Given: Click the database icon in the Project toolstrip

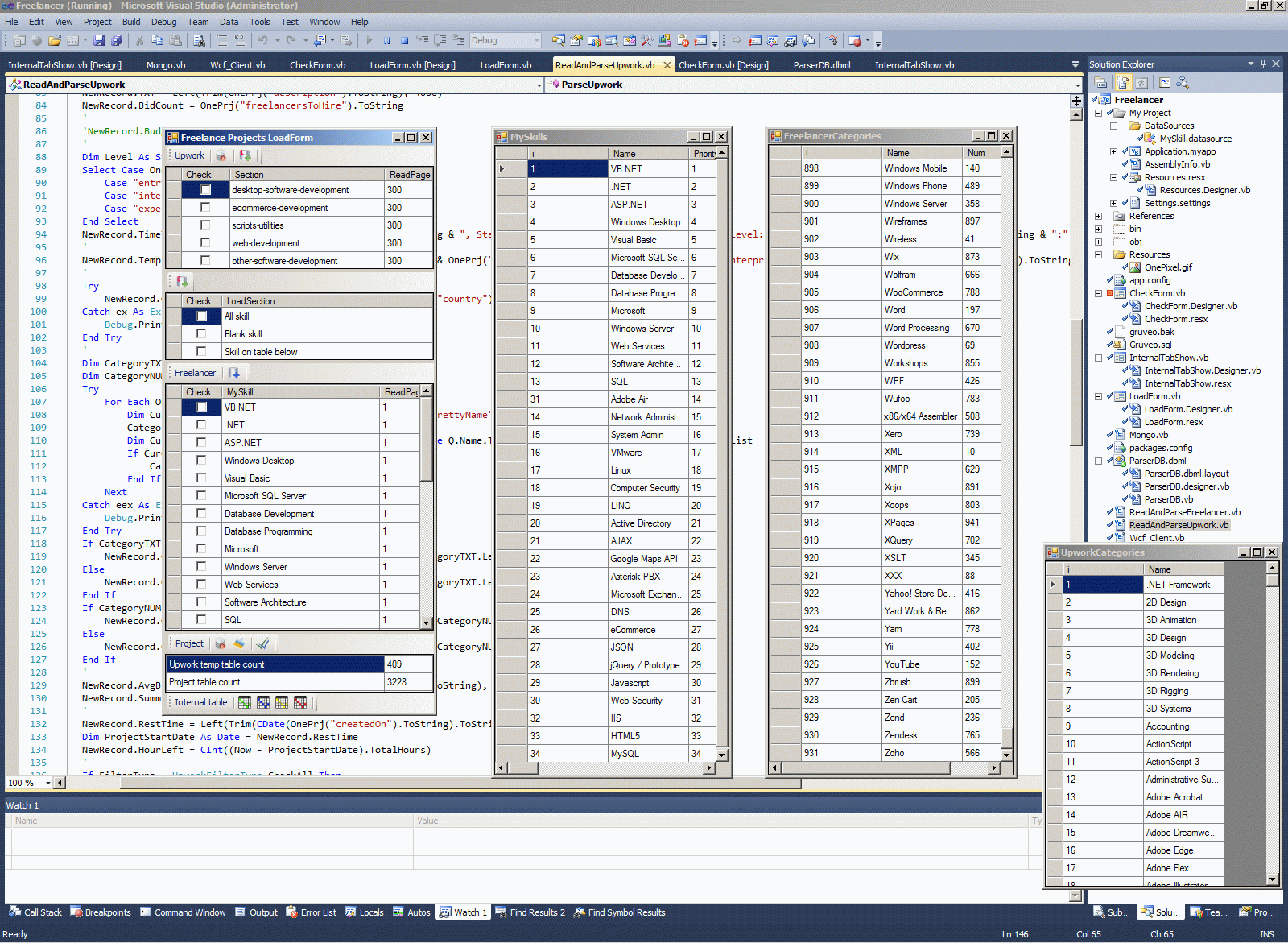Looking at the screenshot, I should 220,643.
